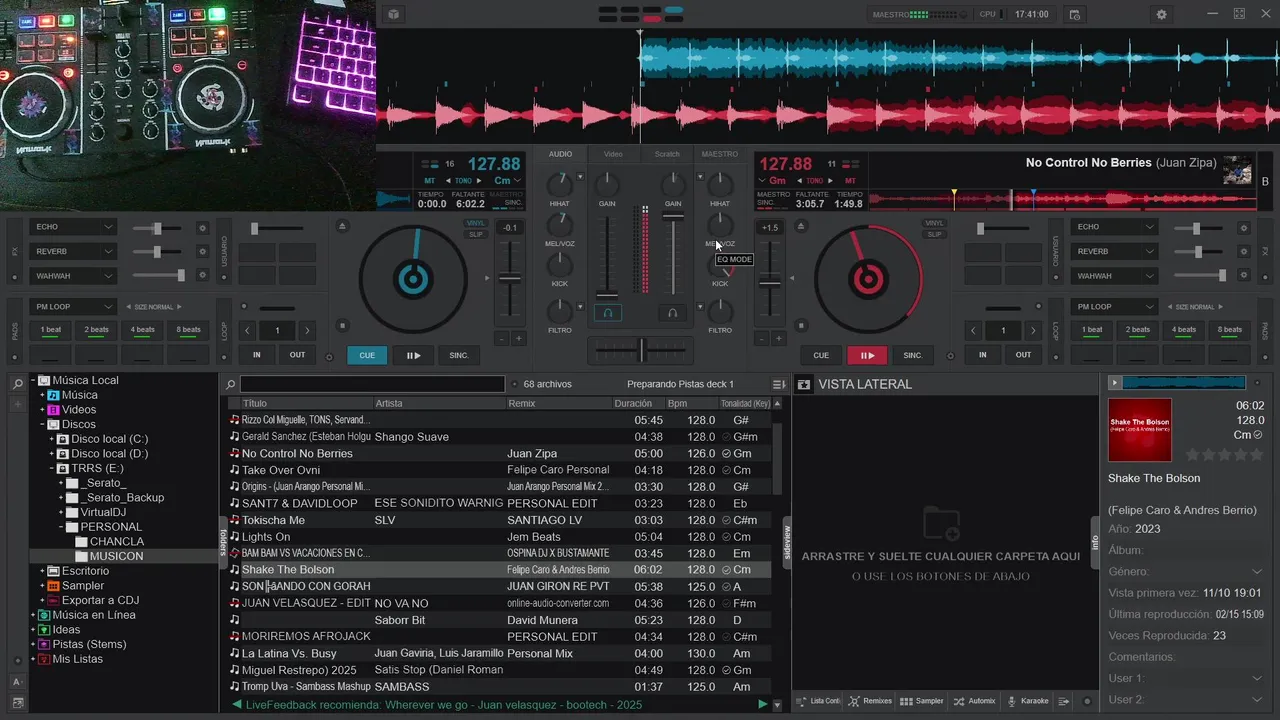Sort by the Bpm column header
Image resolution: width=1280 pixels, height=720 pixels.
[691, 404]
